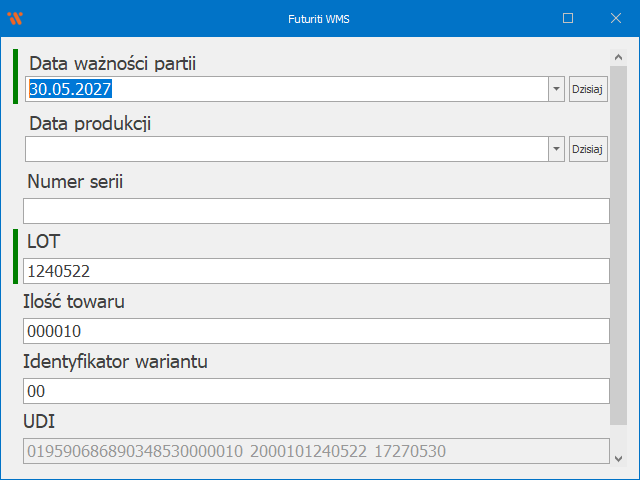Expand the Data produkcji date picker arrow

pos(556,149)
